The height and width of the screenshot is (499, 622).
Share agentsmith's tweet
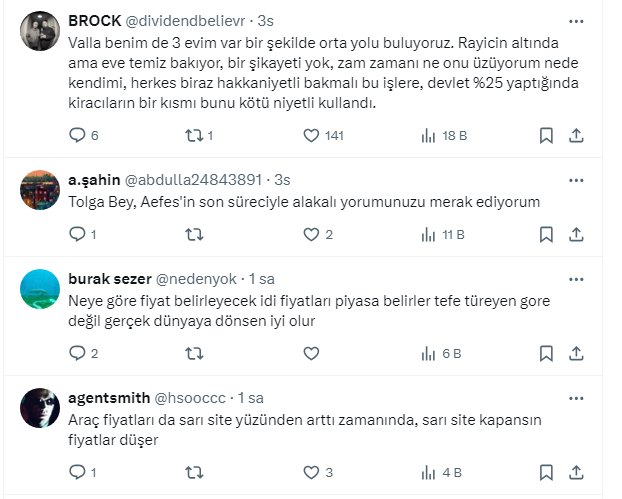[x=577, y=472]
